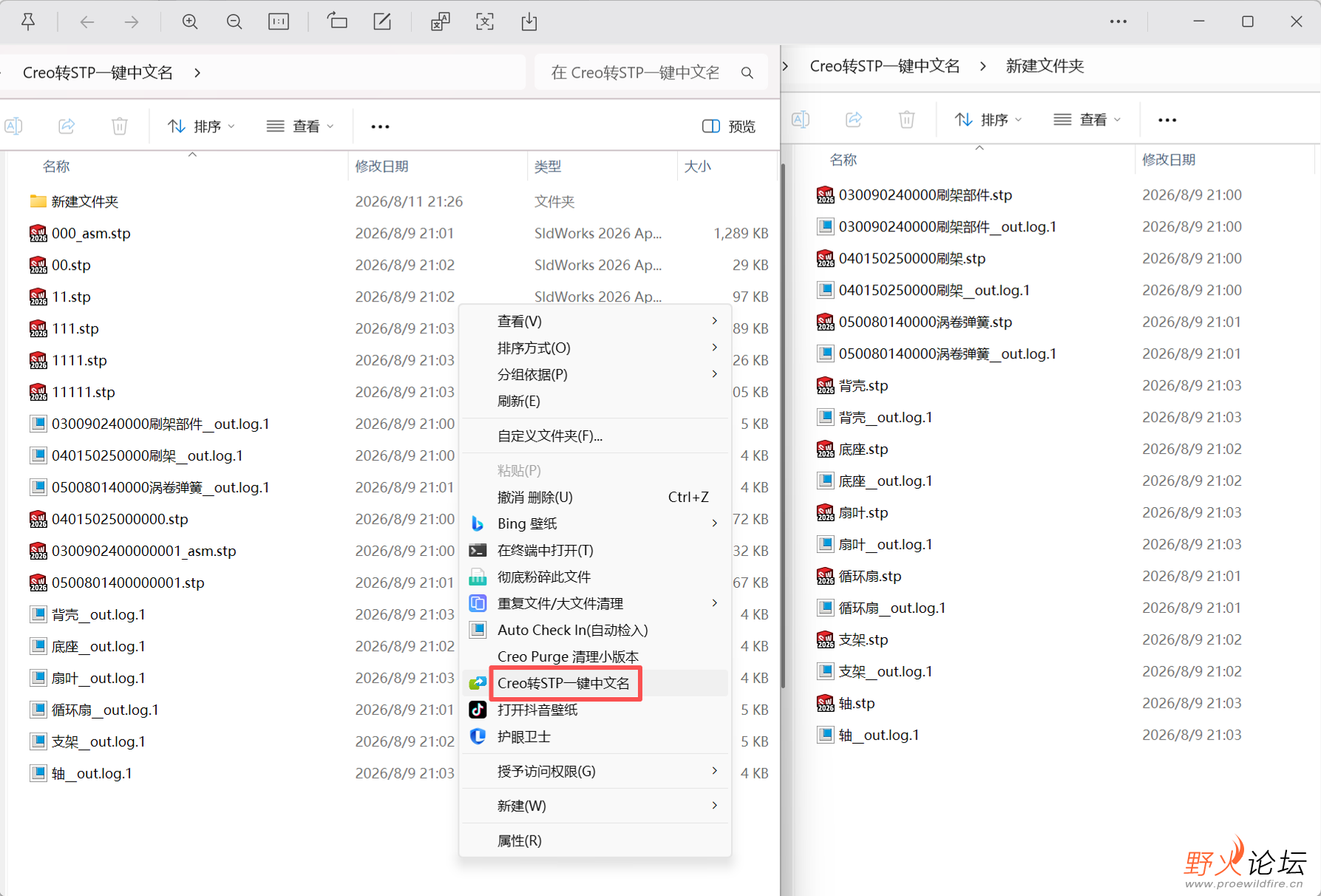Select 背壳.stp in right window
This screenshot has height=896, width=1321.
point(863,385)
